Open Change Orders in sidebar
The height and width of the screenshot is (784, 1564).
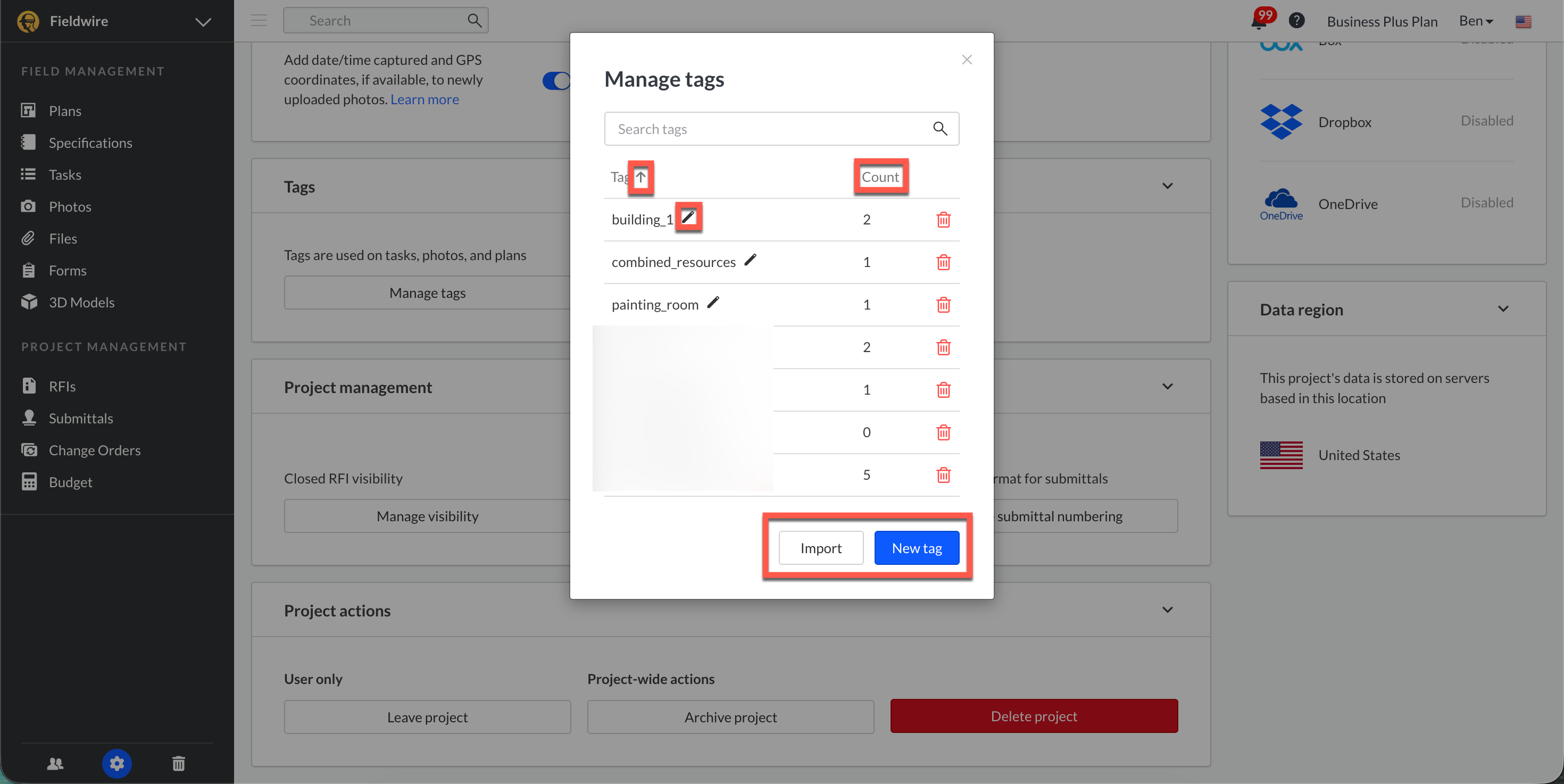click(95, 451)
